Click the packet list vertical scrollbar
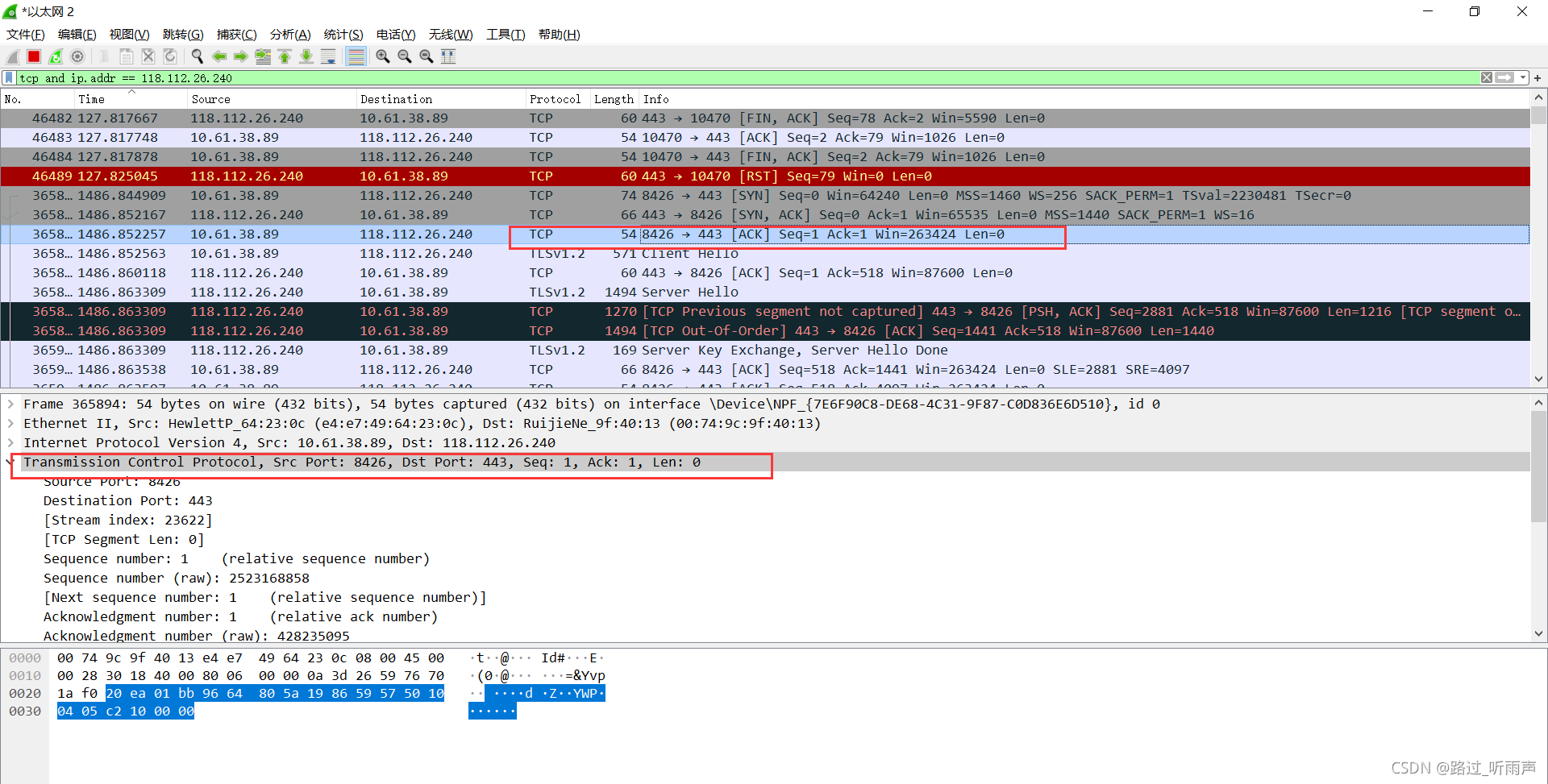 click(1538, 242)
